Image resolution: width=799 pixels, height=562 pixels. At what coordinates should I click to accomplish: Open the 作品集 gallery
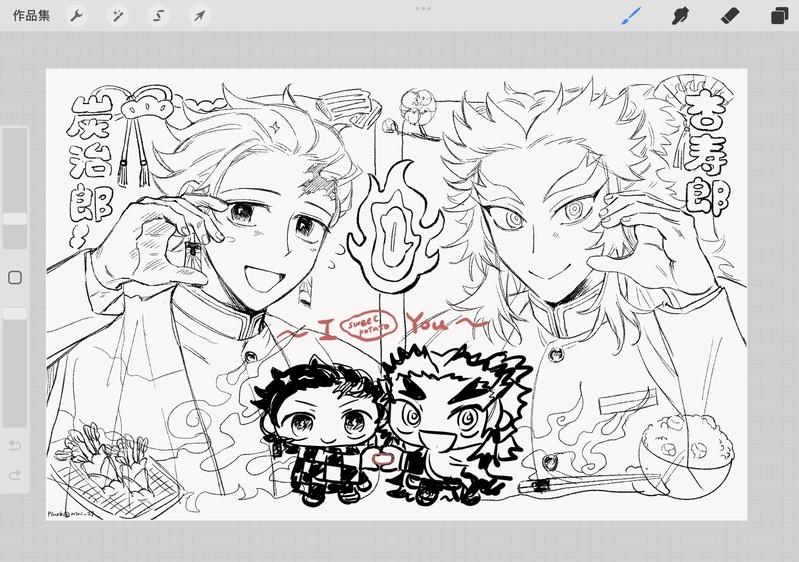coord(31,16)
